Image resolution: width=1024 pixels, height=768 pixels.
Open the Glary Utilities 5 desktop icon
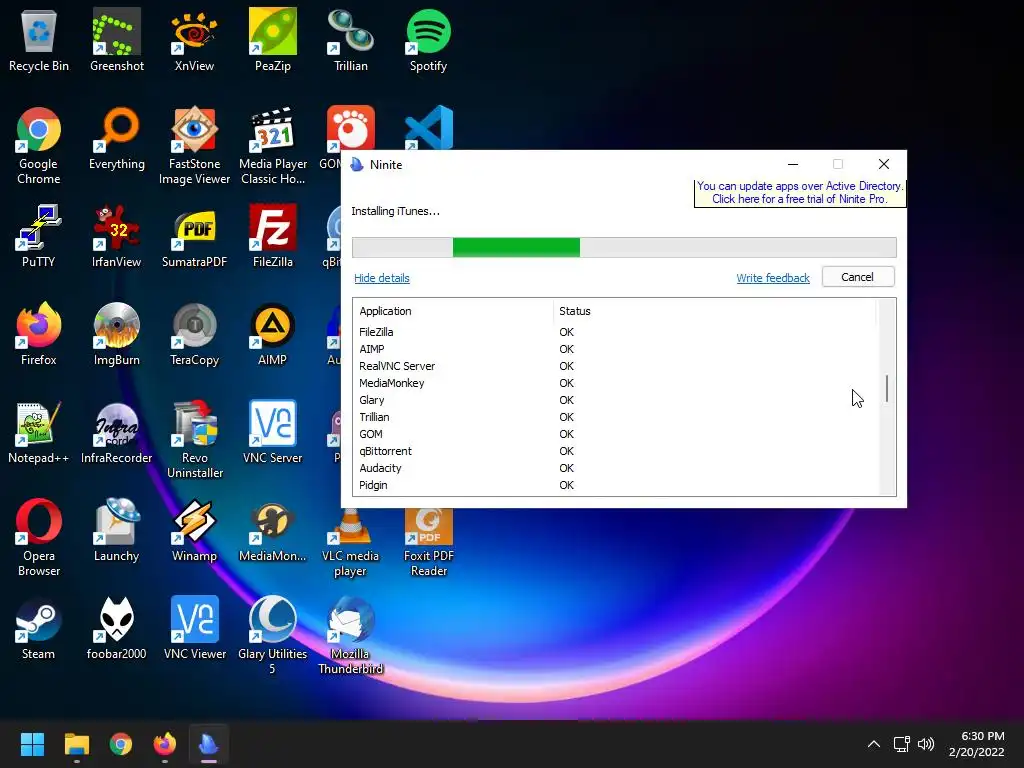(272, 636)
